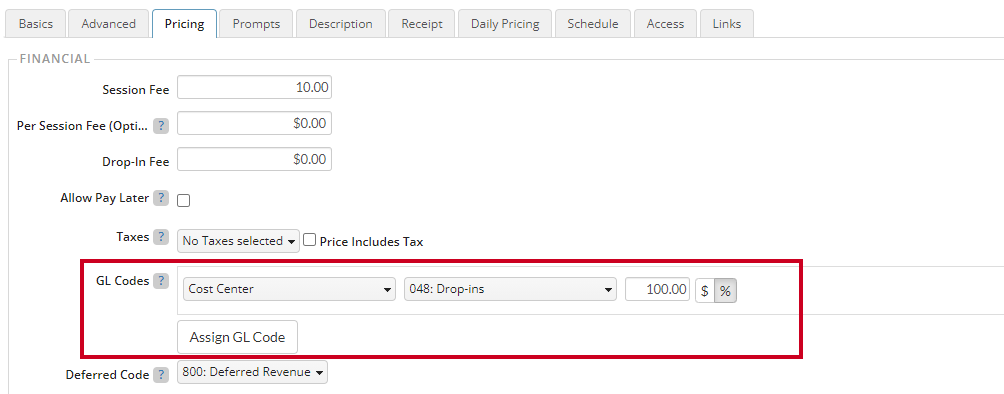
Task: Click the GL code 100.00 amount field
Action: [x=658, y=289]
